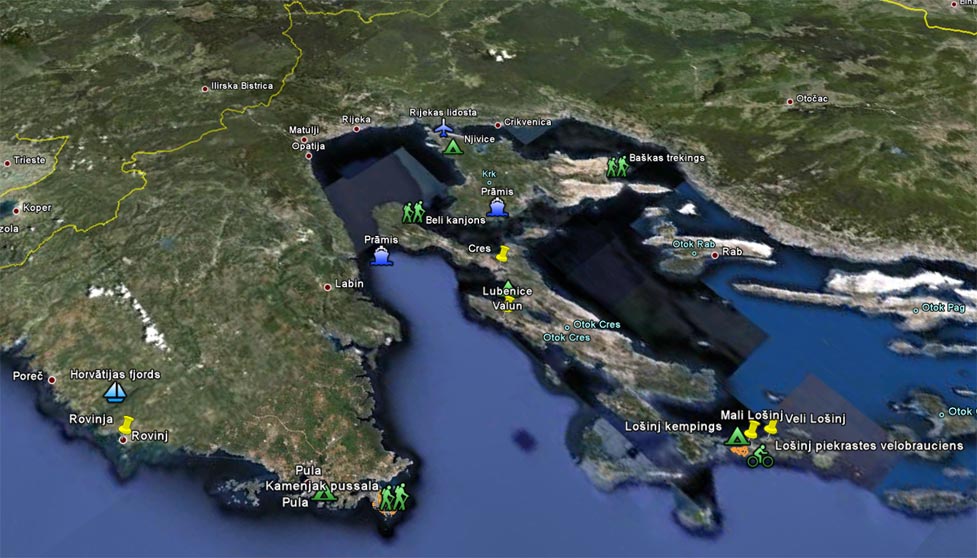Click the airplane icon at Rijekas lidosta
This screenshot has width=977, height=558.
(444, 128)
